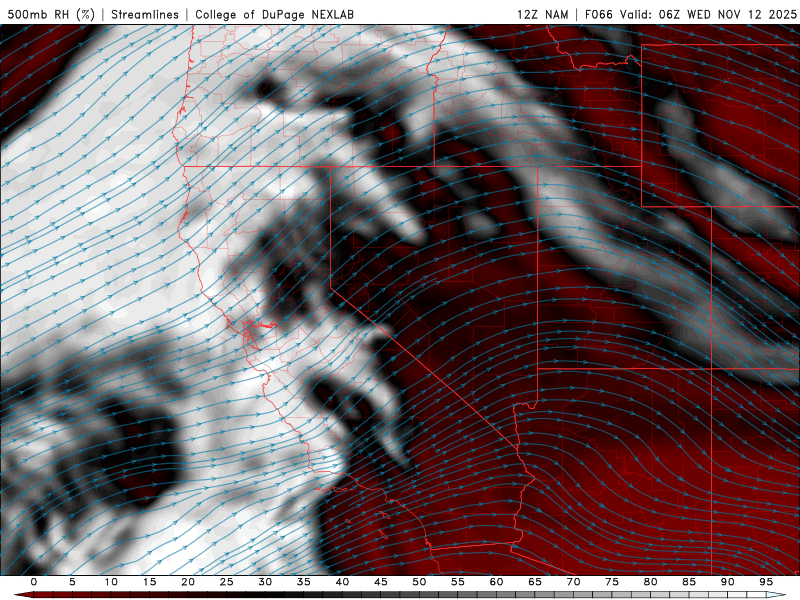Click the colorbar label "35"
This screenshot has height=600, width=800.
pyautogui.click(x=303, y=582)
